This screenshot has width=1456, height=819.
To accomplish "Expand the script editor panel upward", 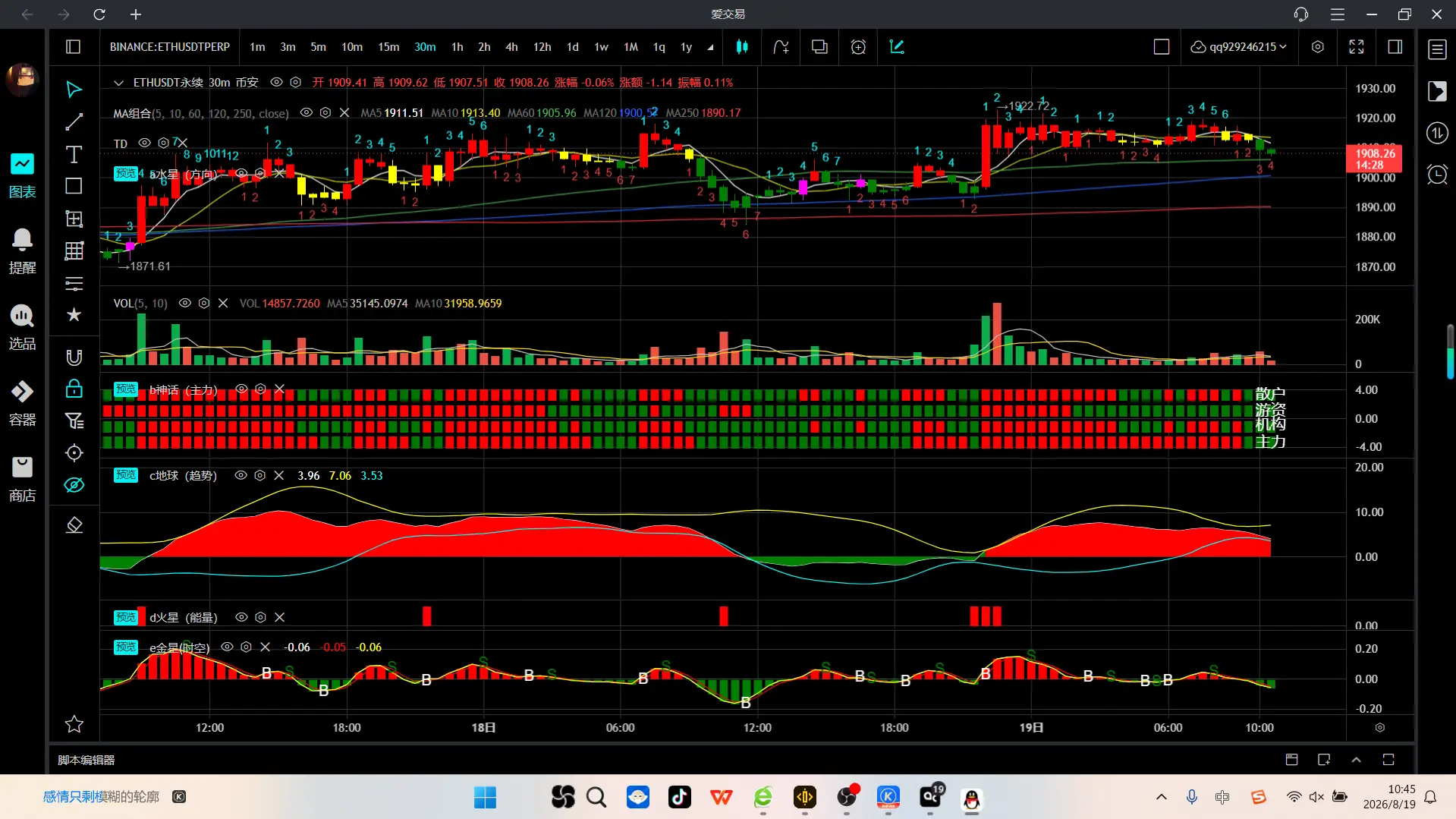I will click(x=1357, y=760).
